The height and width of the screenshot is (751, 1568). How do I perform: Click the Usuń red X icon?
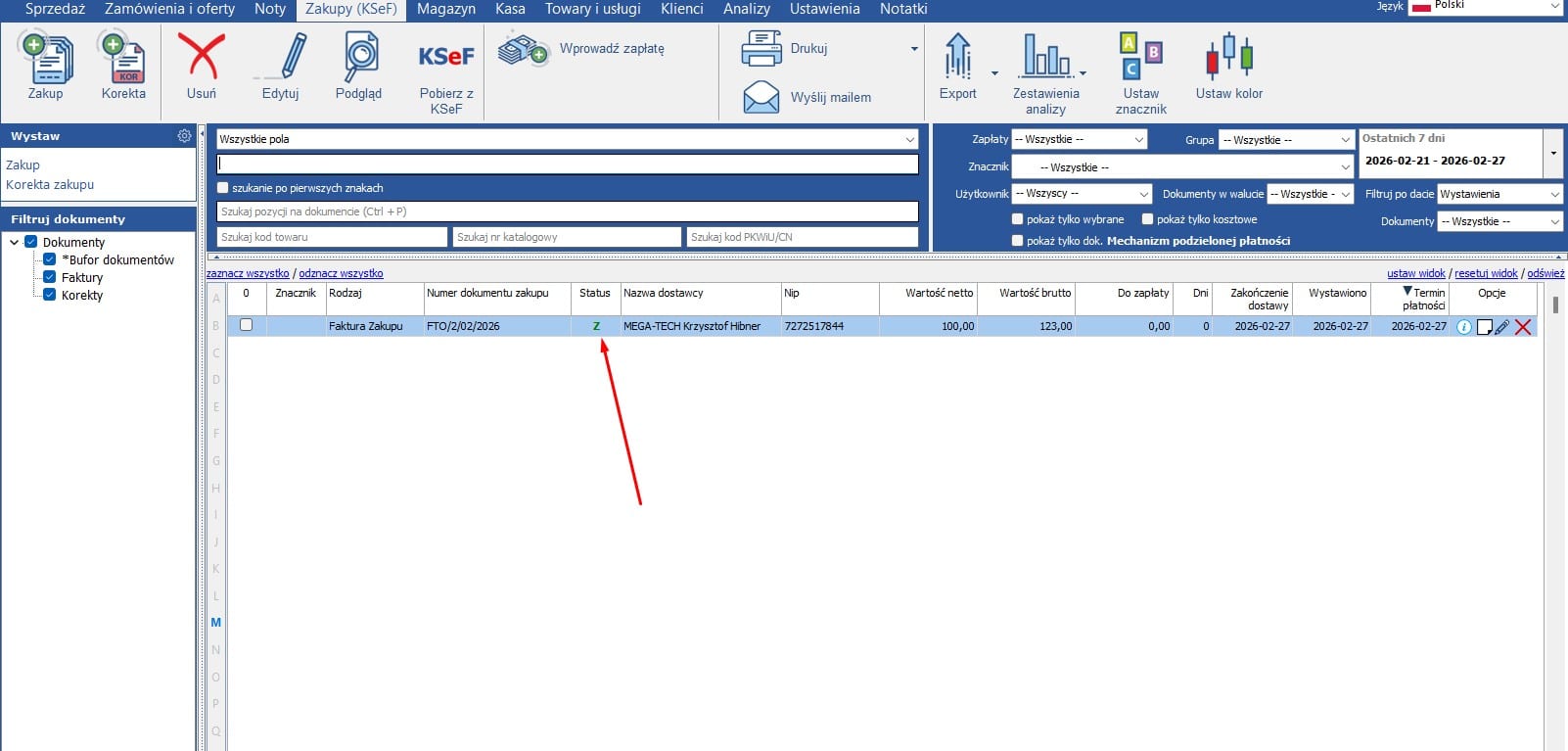point(202,57)
